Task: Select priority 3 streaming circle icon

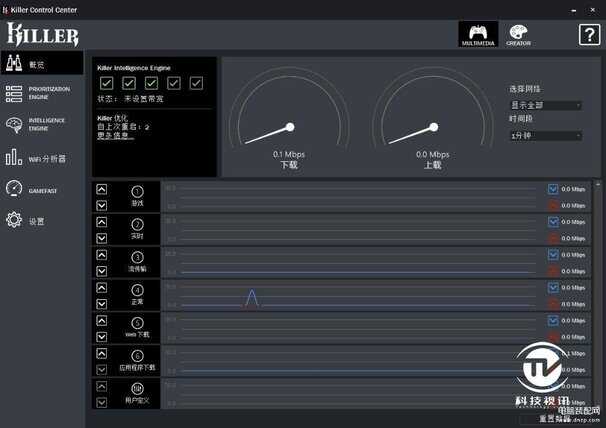Action: tap(137, 257)
